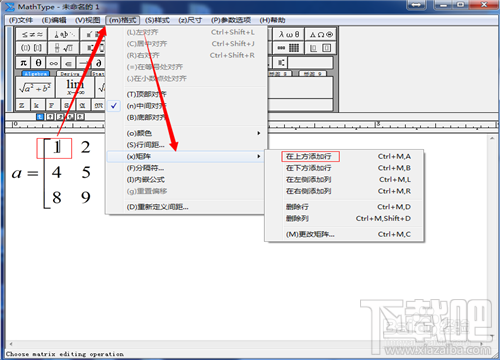Expand the Matrix submenu item
The width and height of the screenshot is (500, 360).
pos(185,156)
